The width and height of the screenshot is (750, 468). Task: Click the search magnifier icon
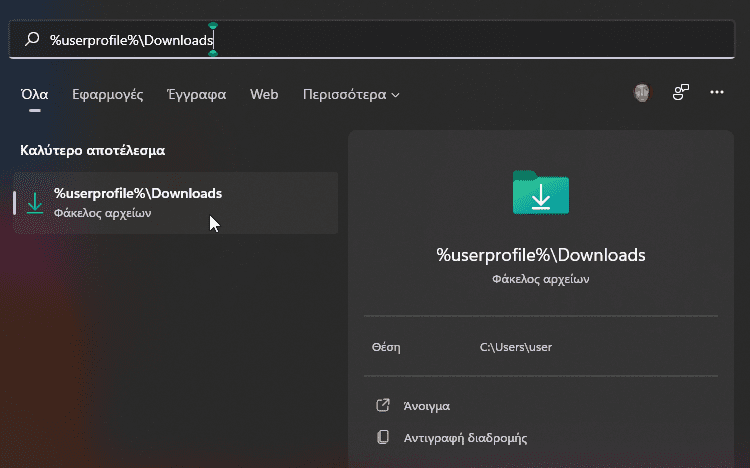pyautogui.click(x=32, y=39)
